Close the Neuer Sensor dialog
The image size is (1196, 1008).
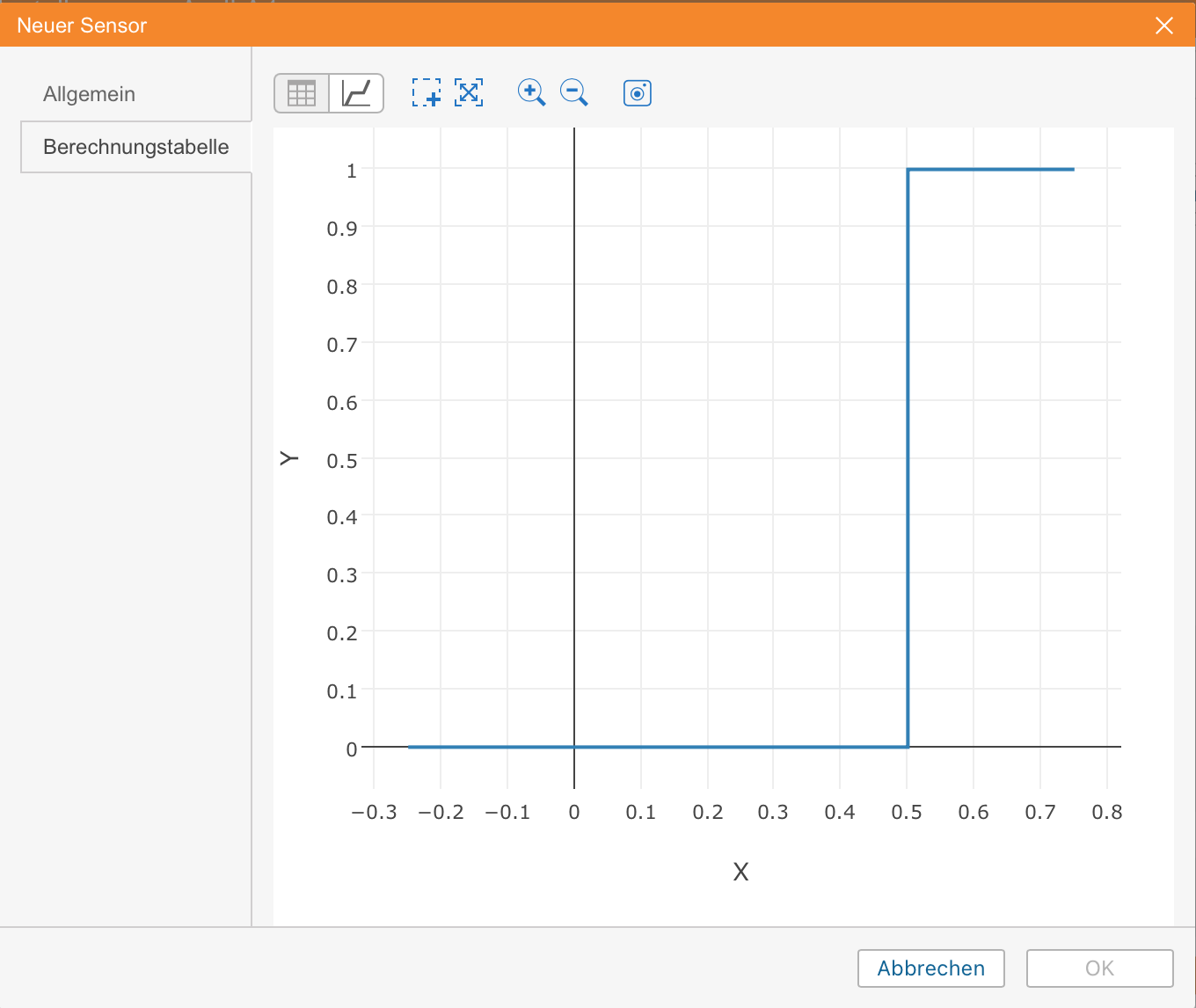[x=1164, y=26]
